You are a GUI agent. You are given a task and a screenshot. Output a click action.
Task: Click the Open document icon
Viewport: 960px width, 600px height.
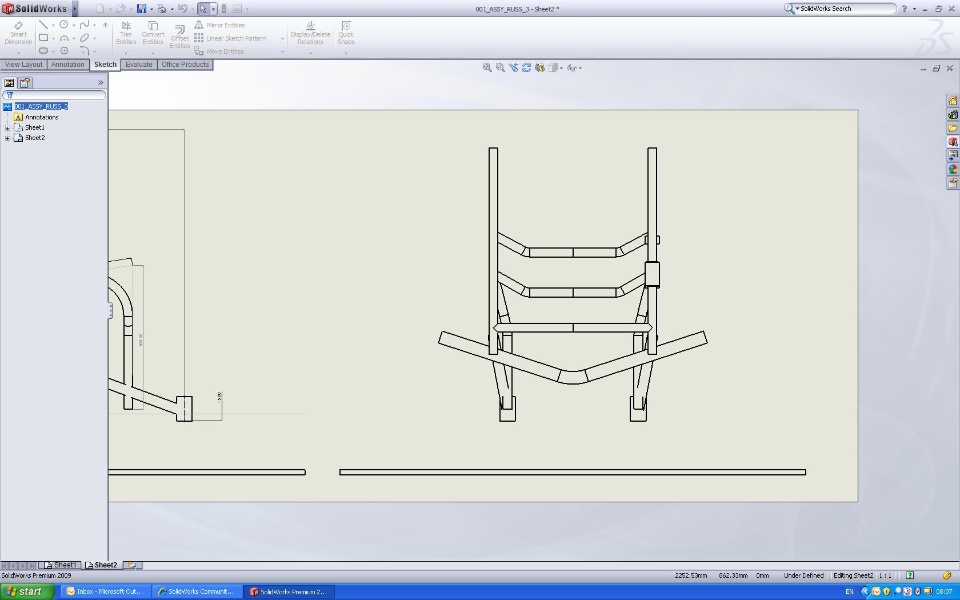121,9
